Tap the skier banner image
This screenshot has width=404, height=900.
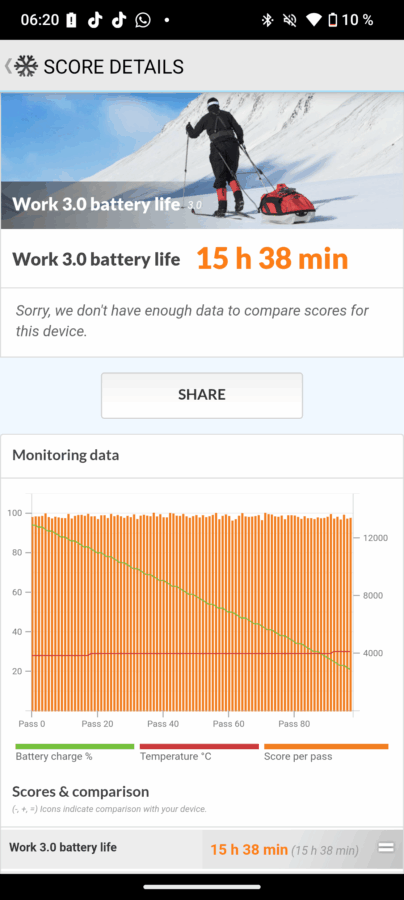coord(202,161)
